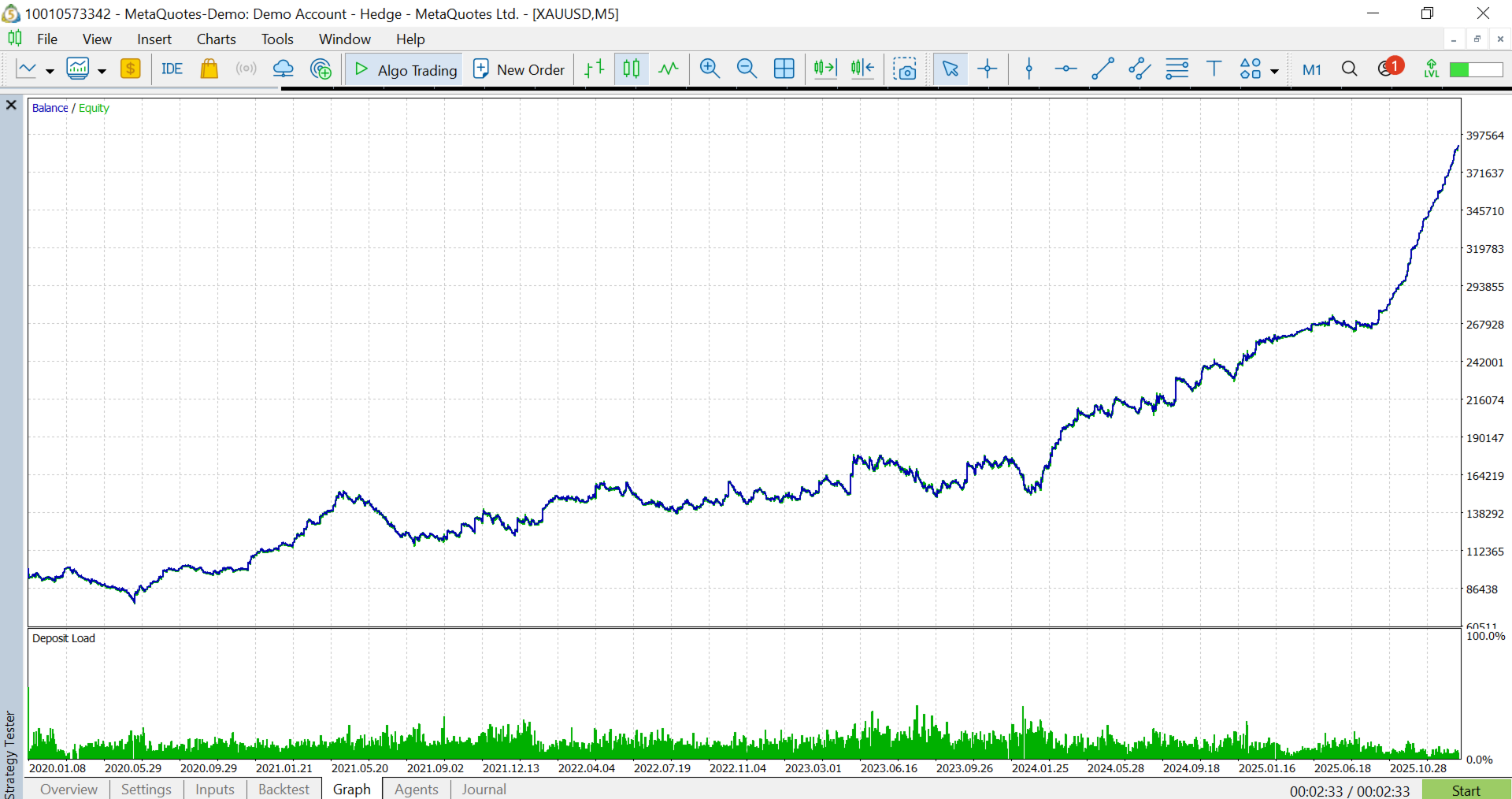Select the equidistant channel tool
The height and width of the screenshot is (799, 1512).
pos(1140,69)
